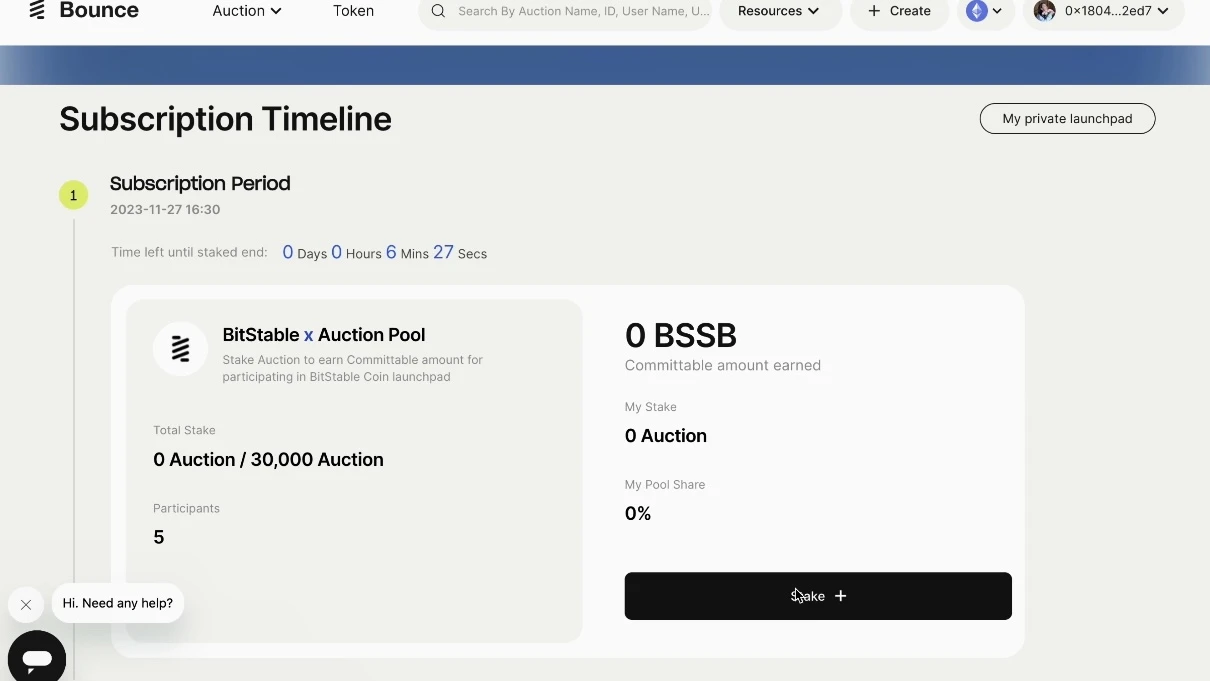Click the BitStable pool logo icon
1210x681 pixels.
tap(180, 348)
